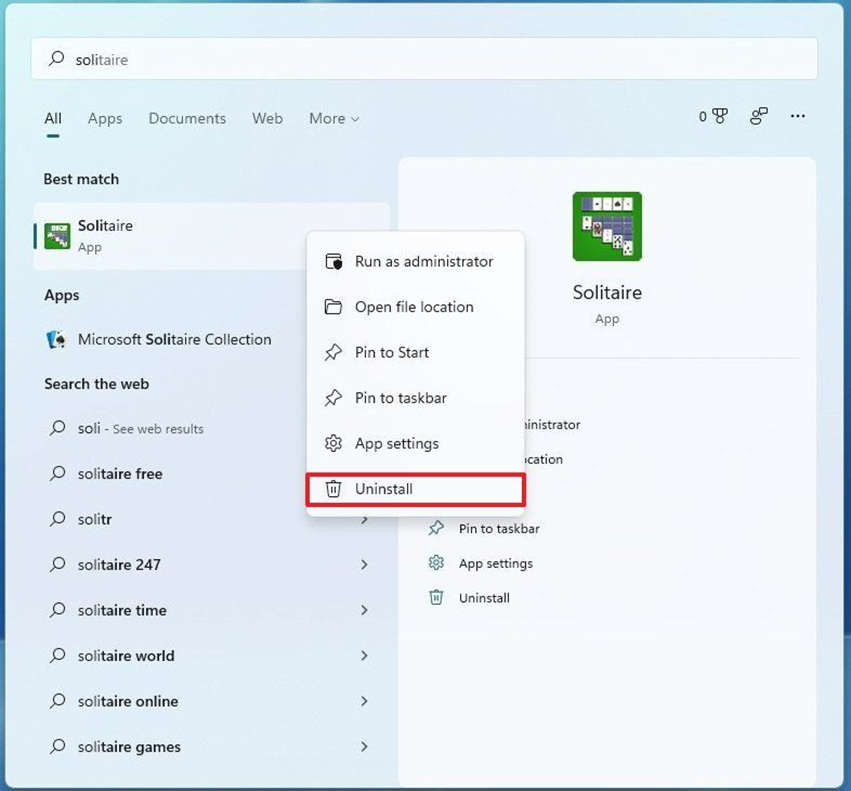Switch to the Web tab
Screen dimensions: 851x791
point(267,118)
